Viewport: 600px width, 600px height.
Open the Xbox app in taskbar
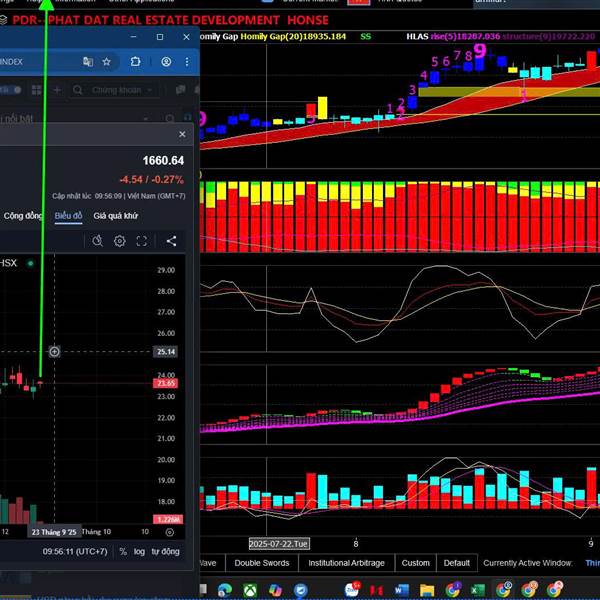click(250, 590)
